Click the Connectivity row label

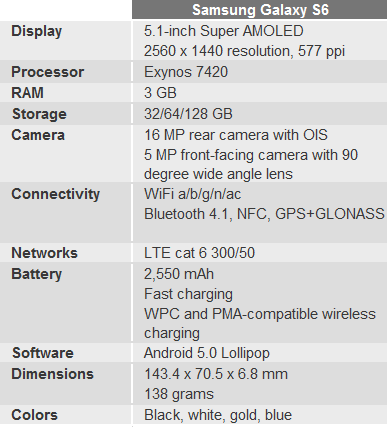click(x=56, y=194)
